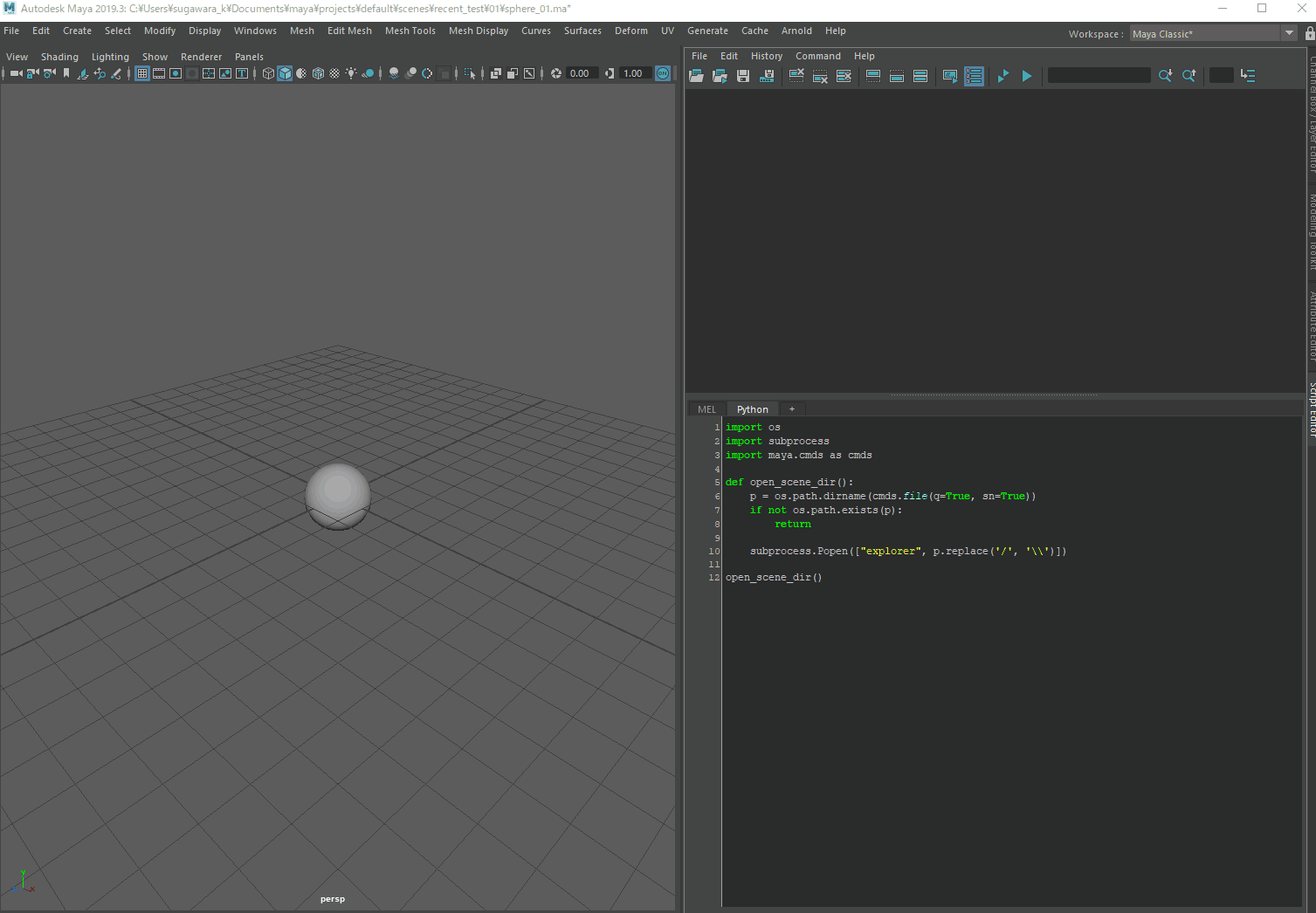Open the Workspace dropdown showing Maya Classic
The image size is (1316, 913).
[x=1213, y=34]
